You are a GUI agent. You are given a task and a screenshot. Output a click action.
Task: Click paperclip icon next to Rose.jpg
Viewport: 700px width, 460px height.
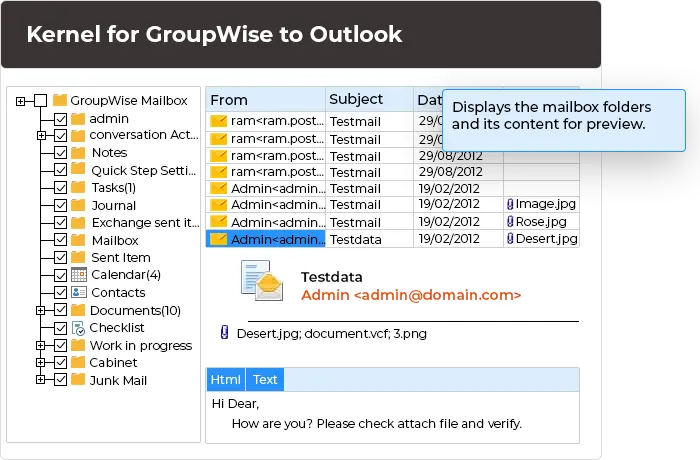pos(510,221)
